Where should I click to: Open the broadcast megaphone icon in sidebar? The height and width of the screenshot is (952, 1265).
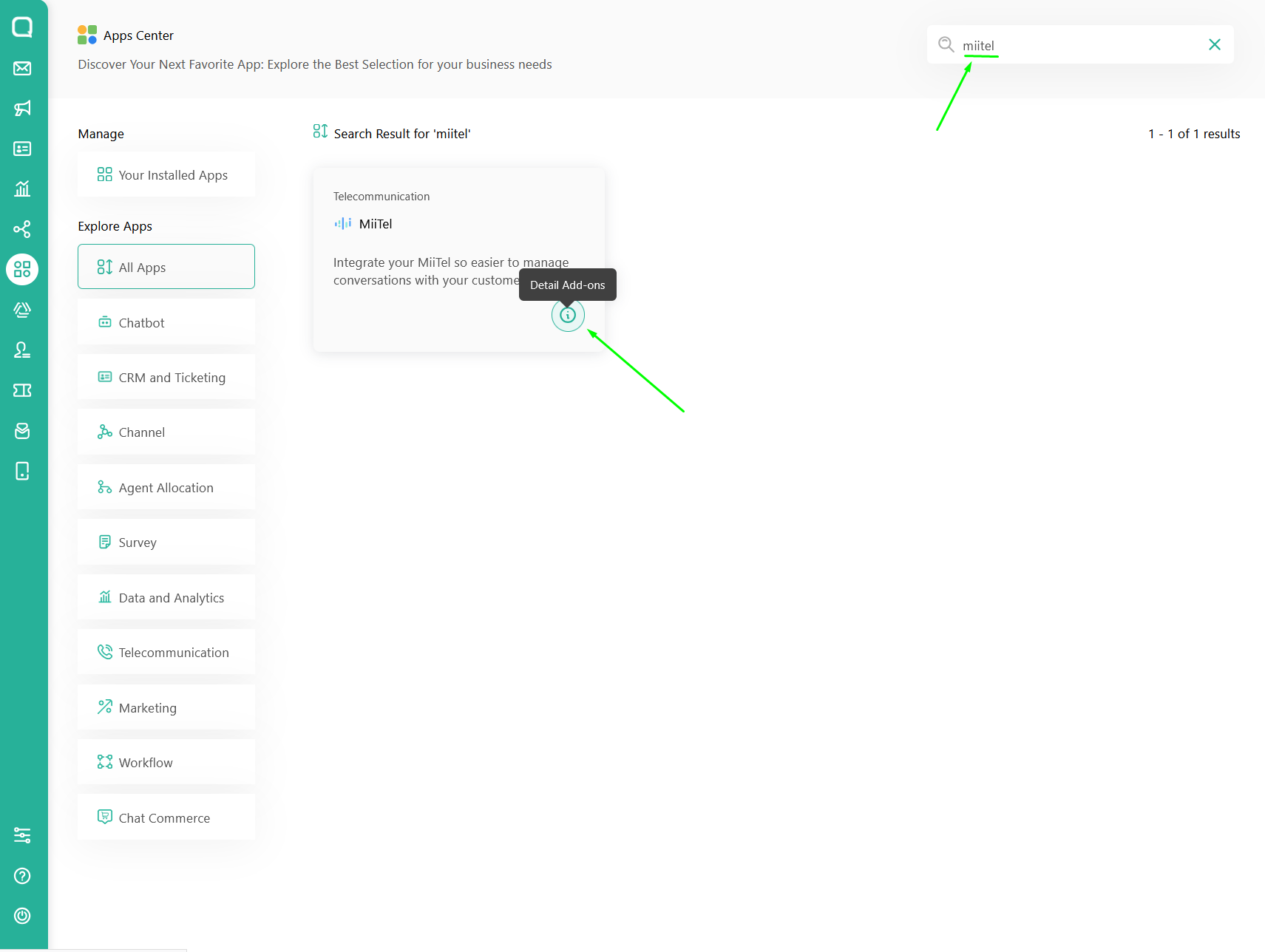tap(22, 109)
